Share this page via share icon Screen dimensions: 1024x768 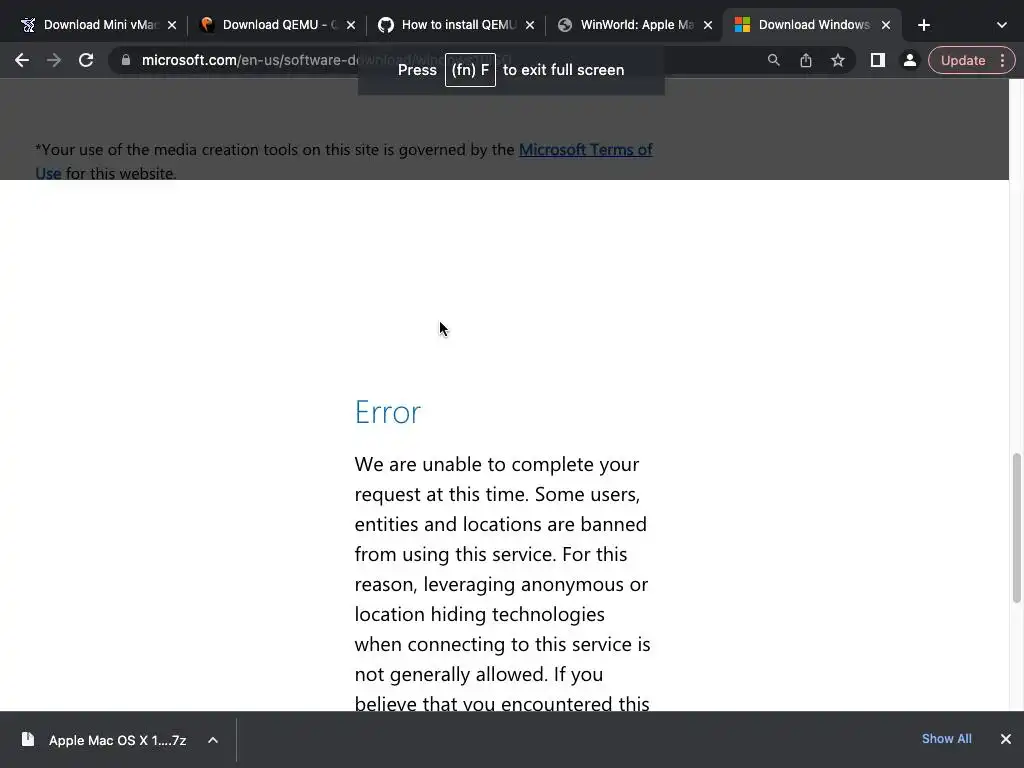pyautogui.click(x=805, y=60)
